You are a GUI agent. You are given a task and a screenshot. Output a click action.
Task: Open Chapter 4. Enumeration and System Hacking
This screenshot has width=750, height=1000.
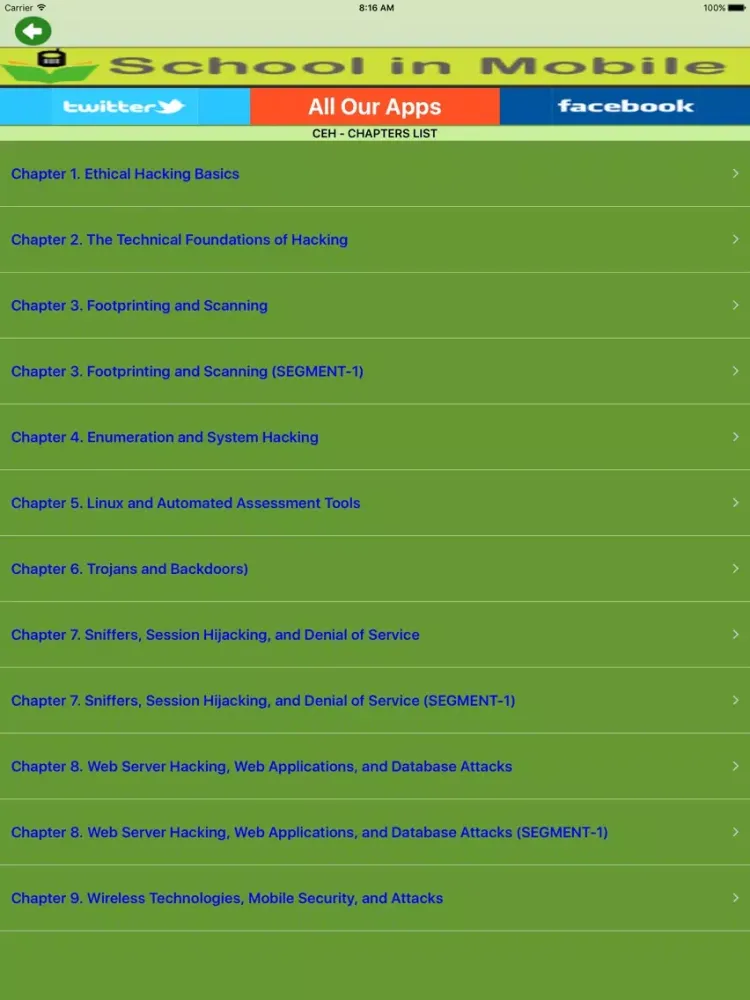tap(375, 437)
